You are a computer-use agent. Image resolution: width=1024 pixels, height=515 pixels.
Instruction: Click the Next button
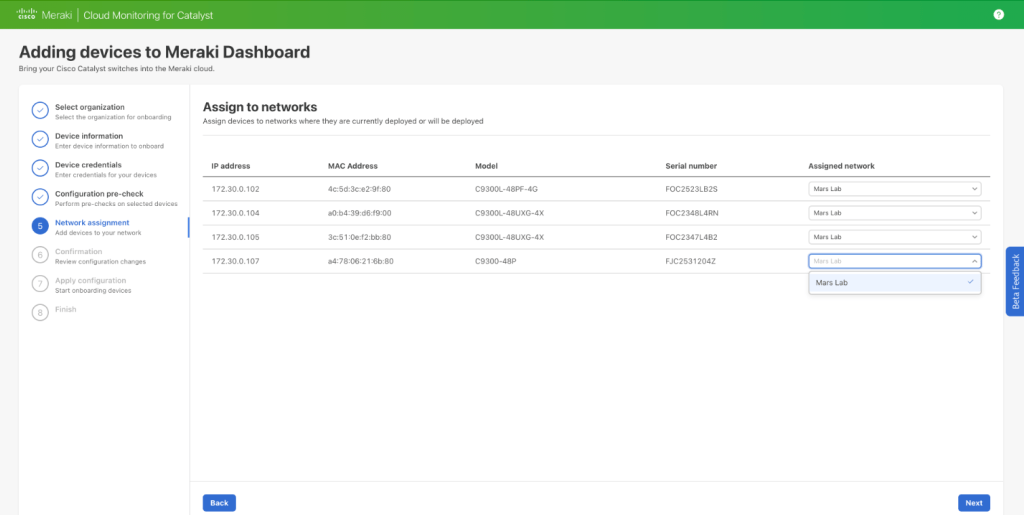point(973,503)
